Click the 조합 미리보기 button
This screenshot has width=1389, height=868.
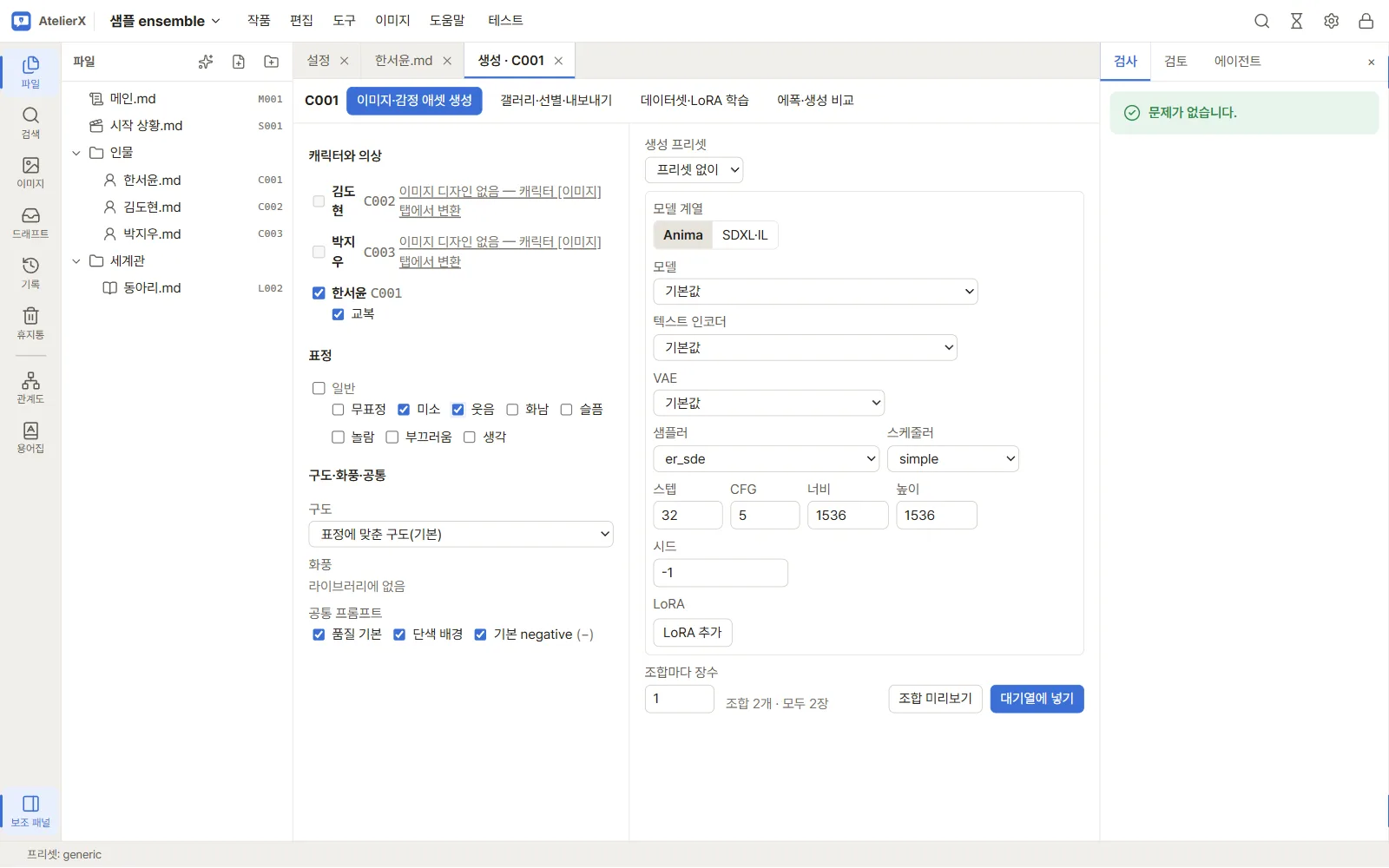click(936, 699)
